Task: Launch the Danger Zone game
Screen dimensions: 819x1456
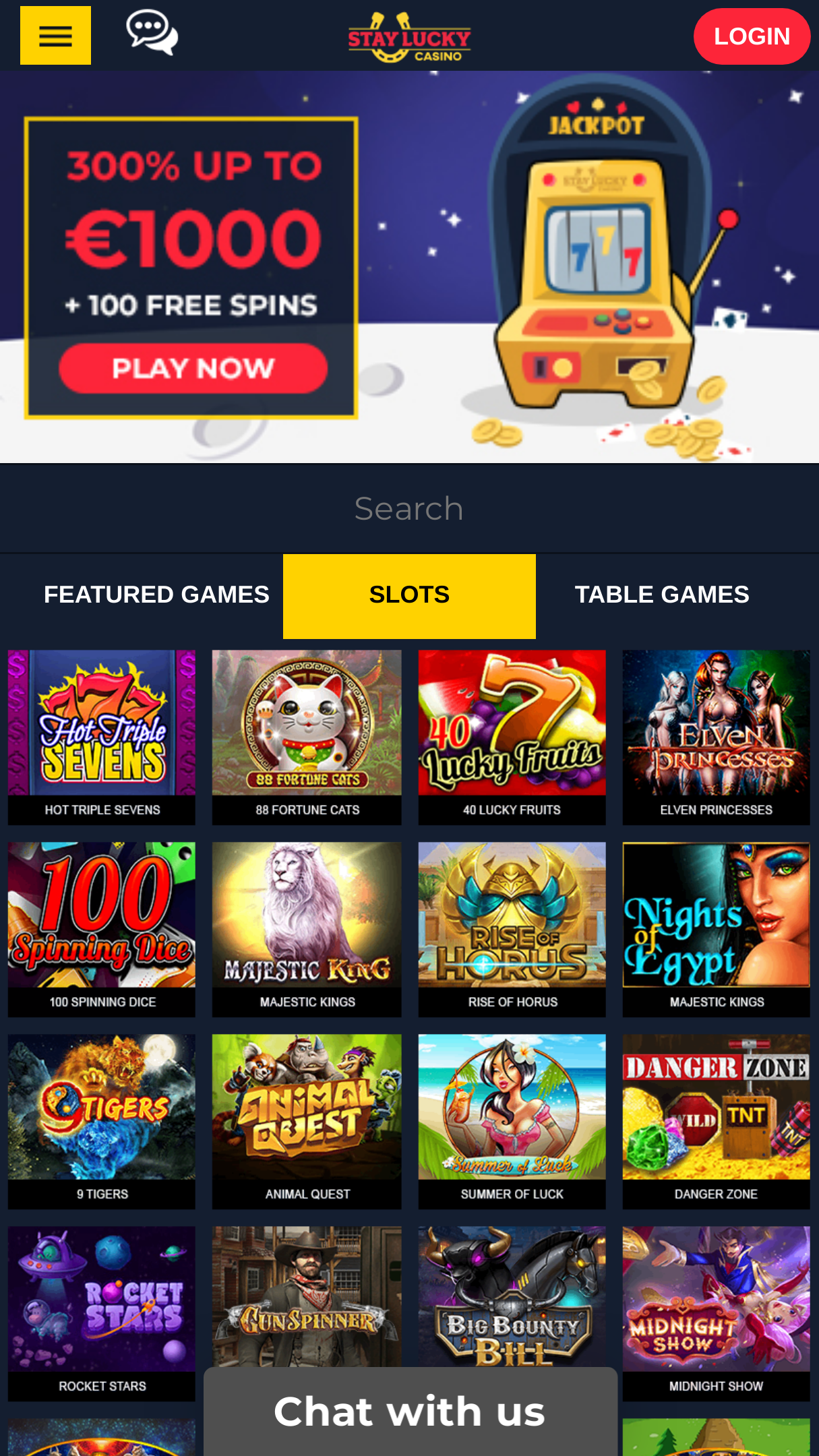Action: click(x=716, y=1121)
